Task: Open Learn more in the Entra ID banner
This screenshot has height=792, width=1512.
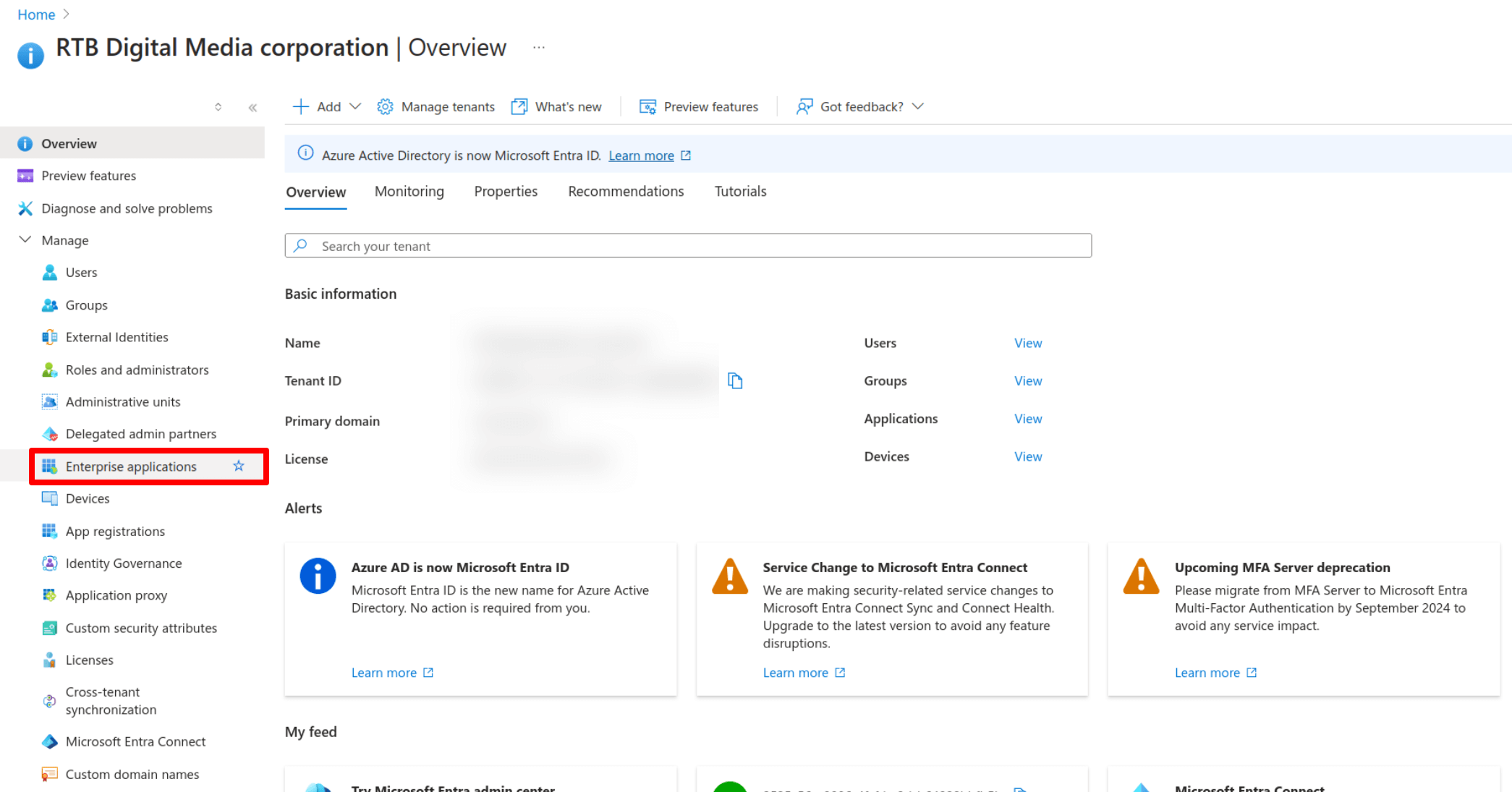Action: (641, 156)
